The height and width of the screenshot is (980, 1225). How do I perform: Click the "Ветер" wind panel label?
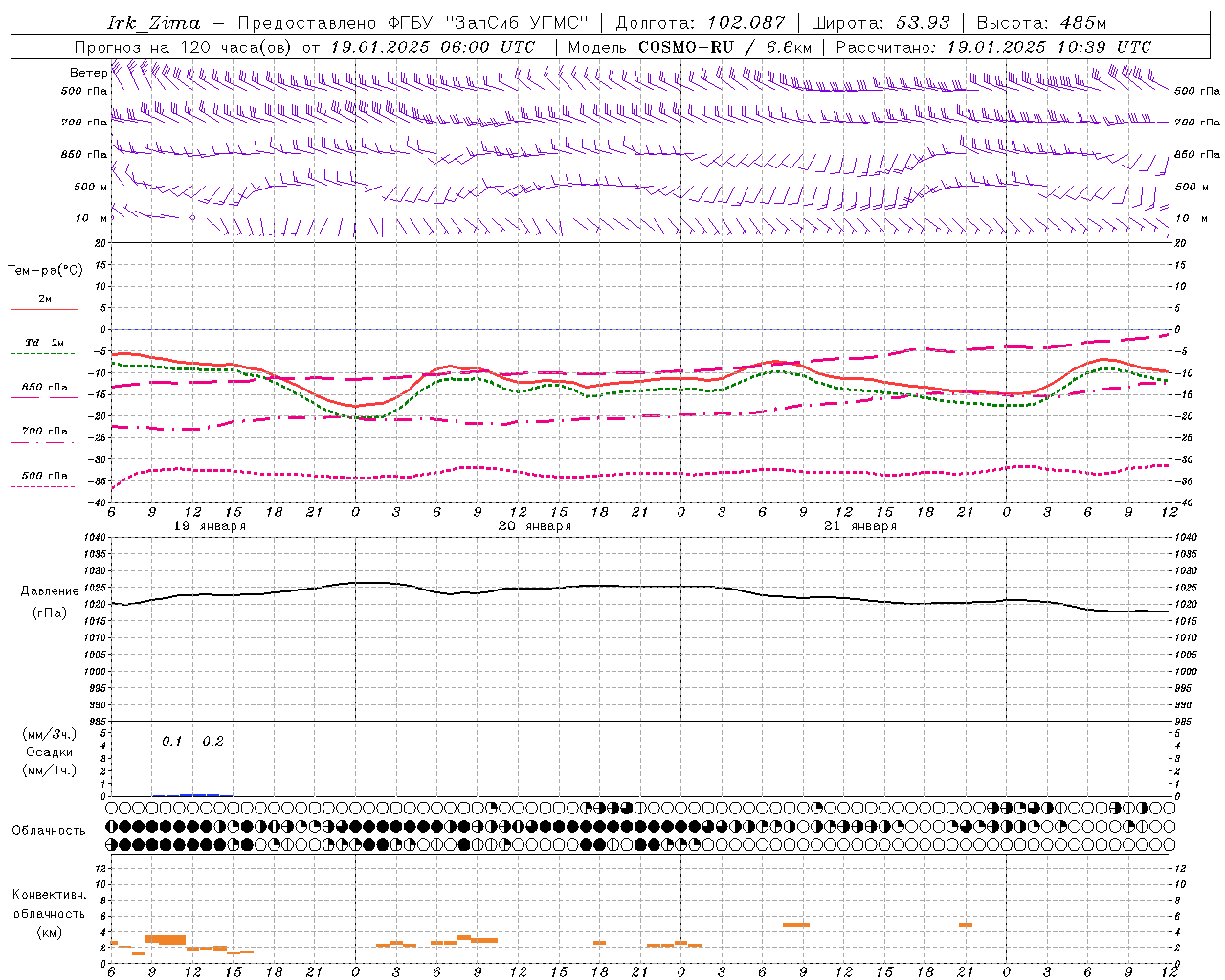click(88, 73)
